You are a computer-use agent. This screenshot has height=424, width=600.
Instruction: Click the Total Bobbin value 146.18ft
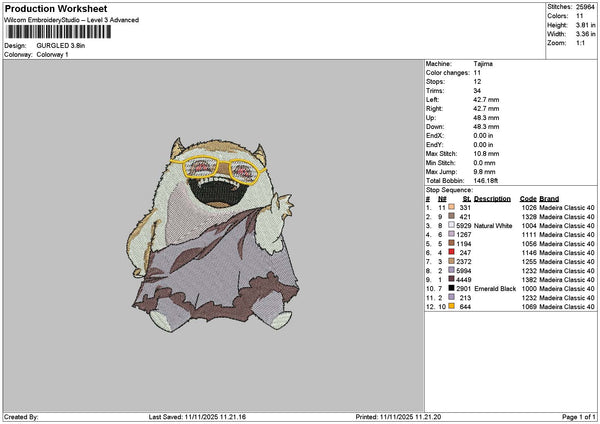[486, 181]
